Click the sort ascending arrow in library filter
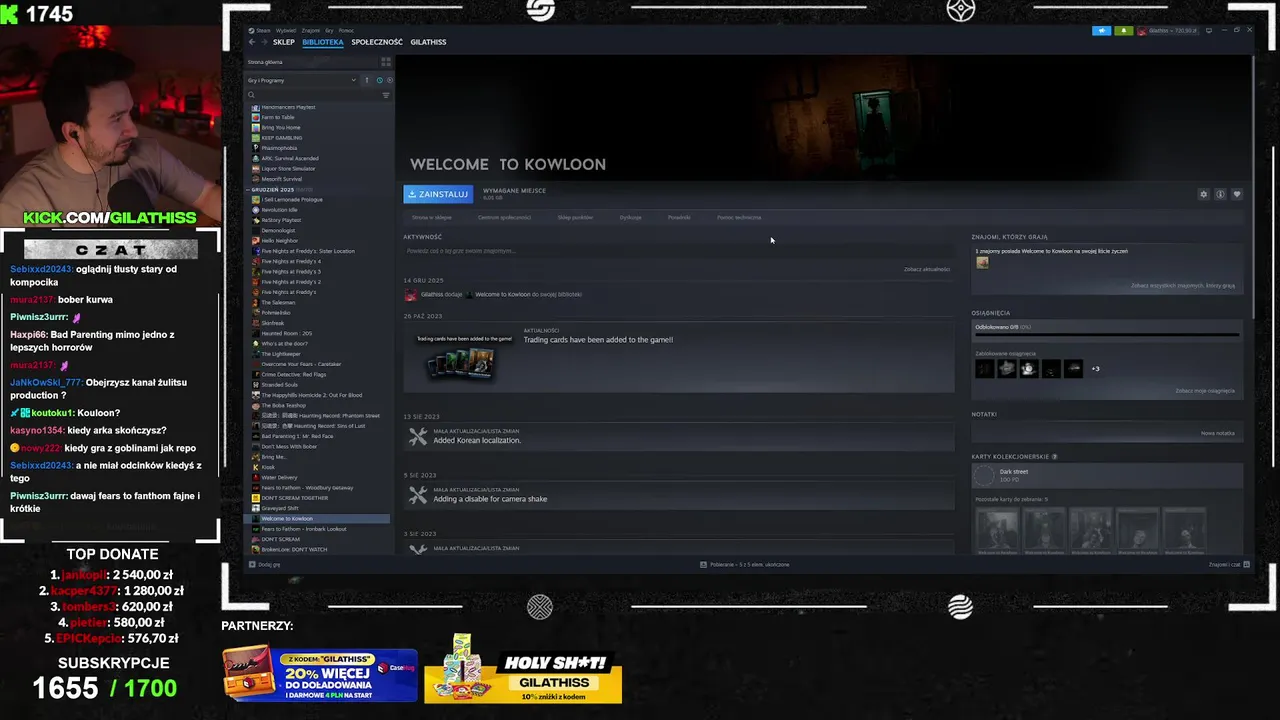 coord(367,80)
